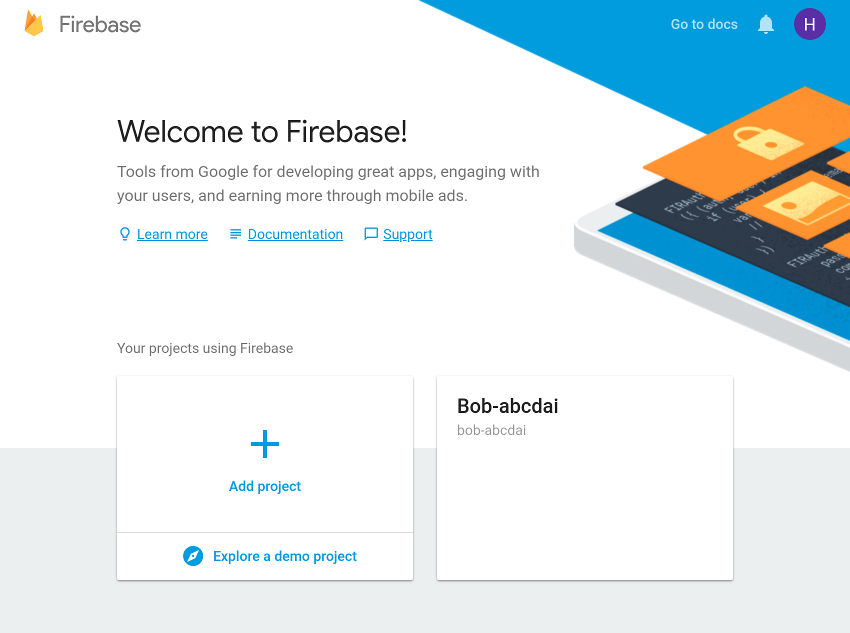Open the purple H account avatar
The height and width of the screenshot is (633, 850).
(x=809, y=24)
